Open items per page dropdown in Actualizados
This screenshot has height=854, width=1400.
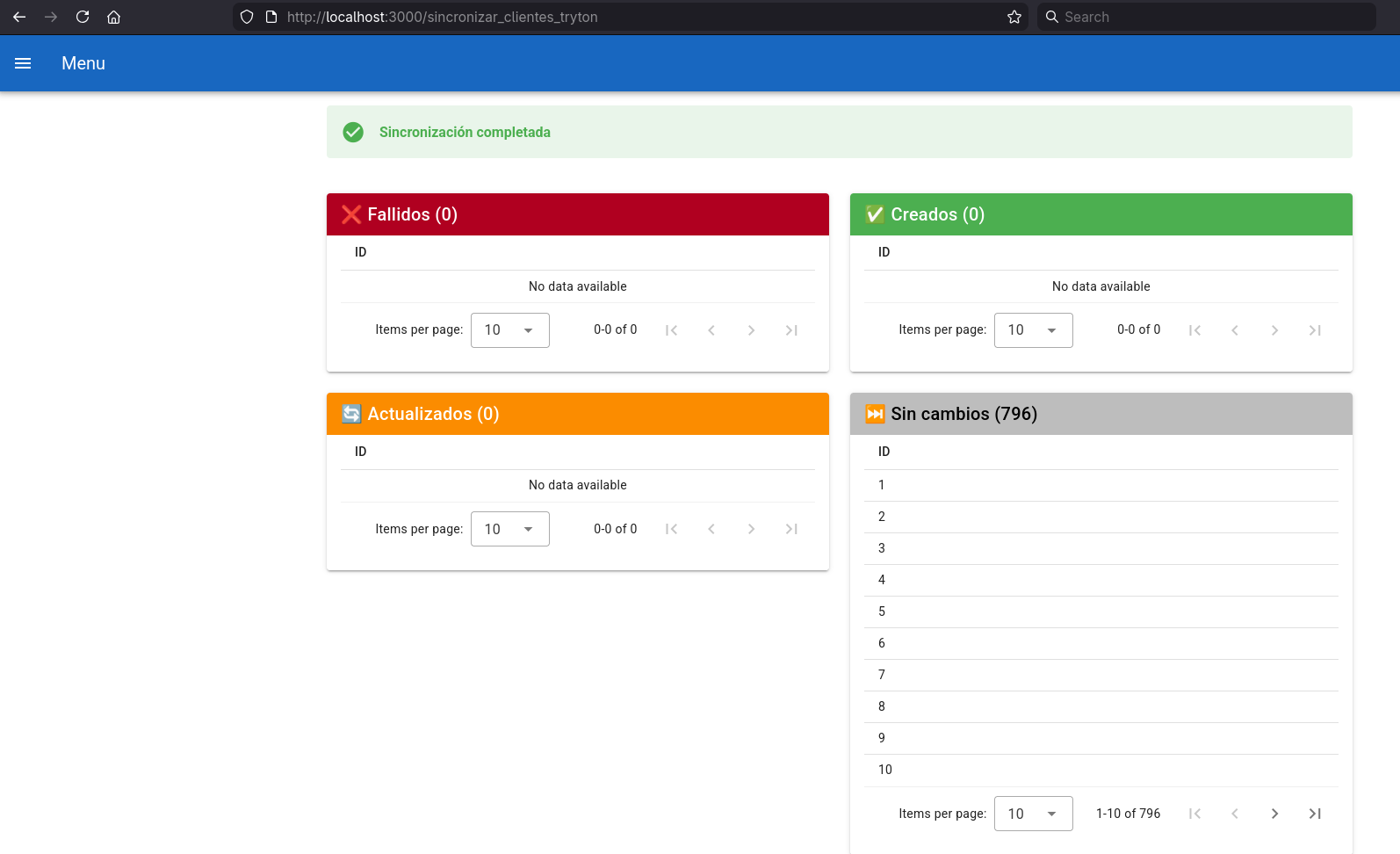click(509, 529)
